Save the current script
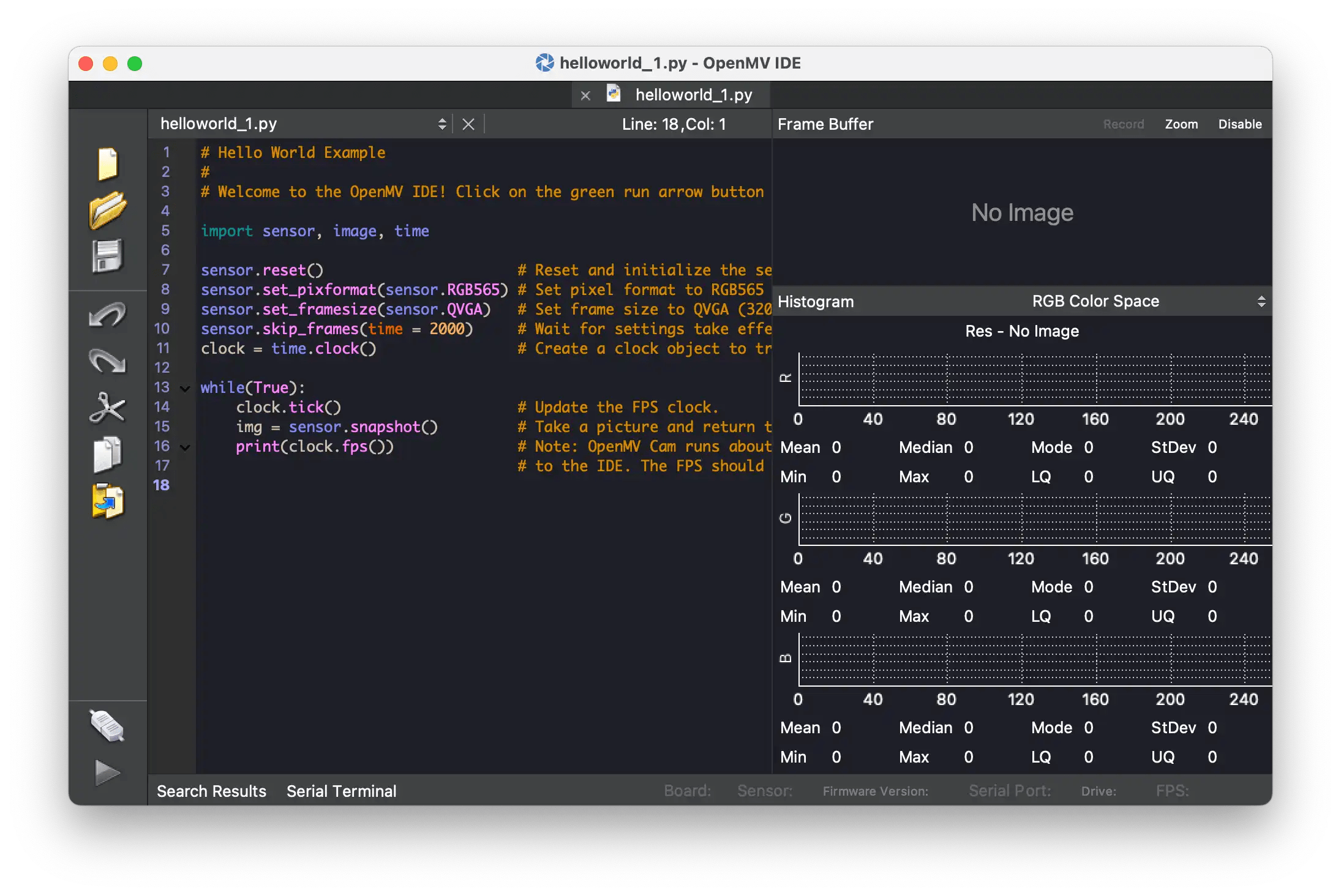Image resolution: width=1341 pixels, height=896 pixels. tap(107, 257)
